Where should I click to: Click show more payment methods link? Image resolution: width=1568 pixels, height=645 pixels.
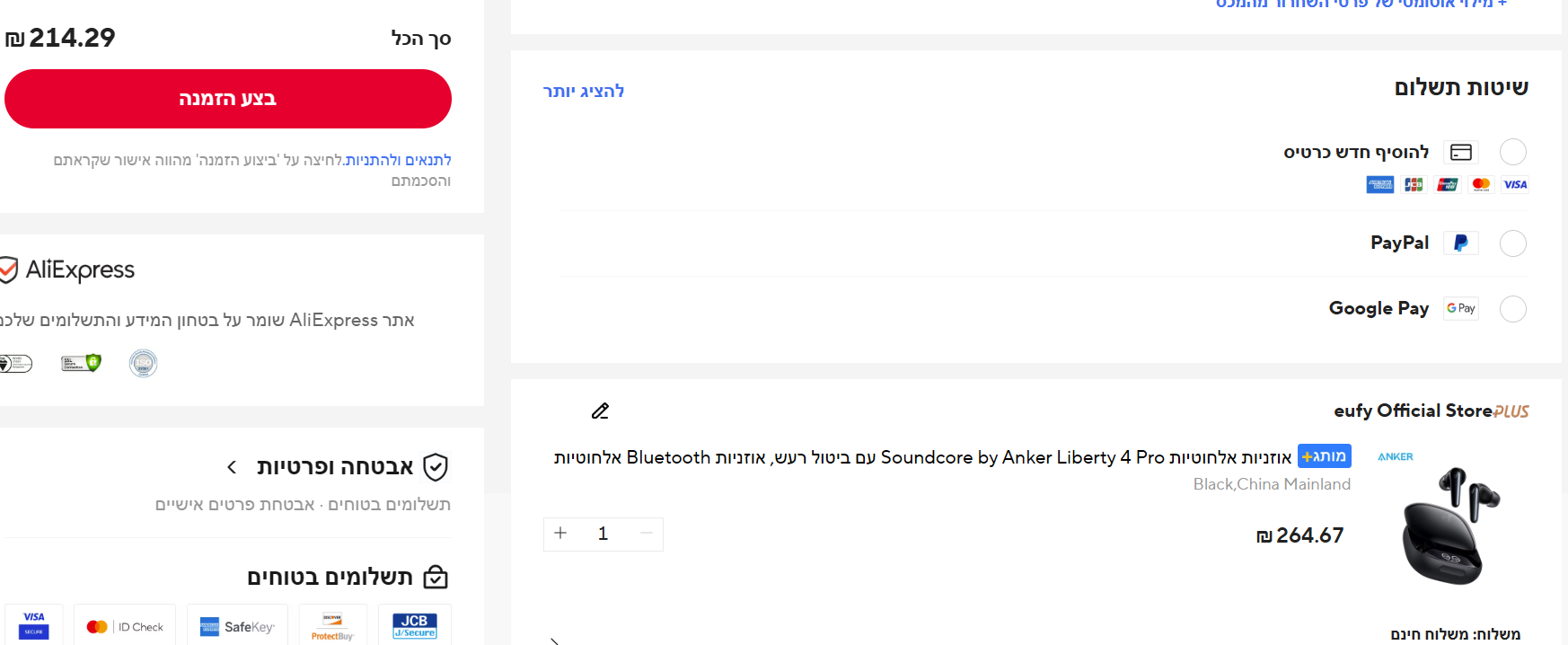coord(584,91)
